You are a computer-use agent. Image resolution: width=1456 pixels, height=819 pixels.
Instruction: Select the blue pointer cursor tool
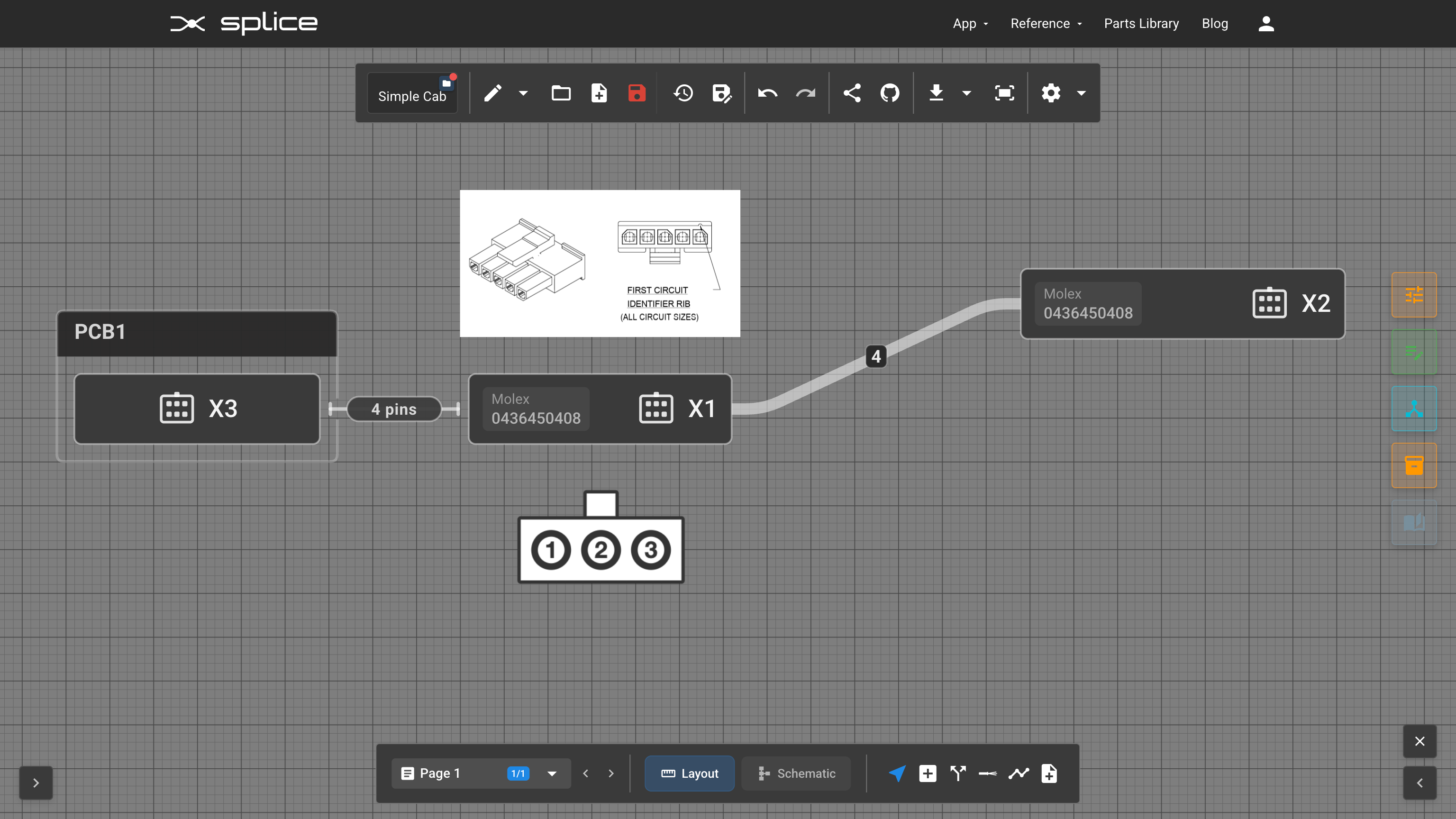(897, 773)
